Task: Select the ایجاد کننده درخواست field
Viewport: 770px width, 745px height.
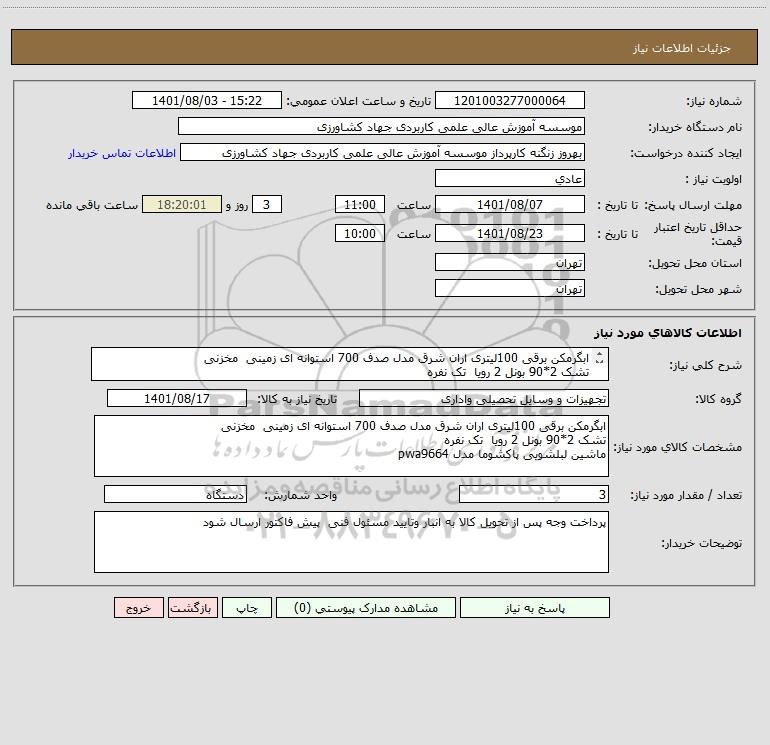Action: 383,153
